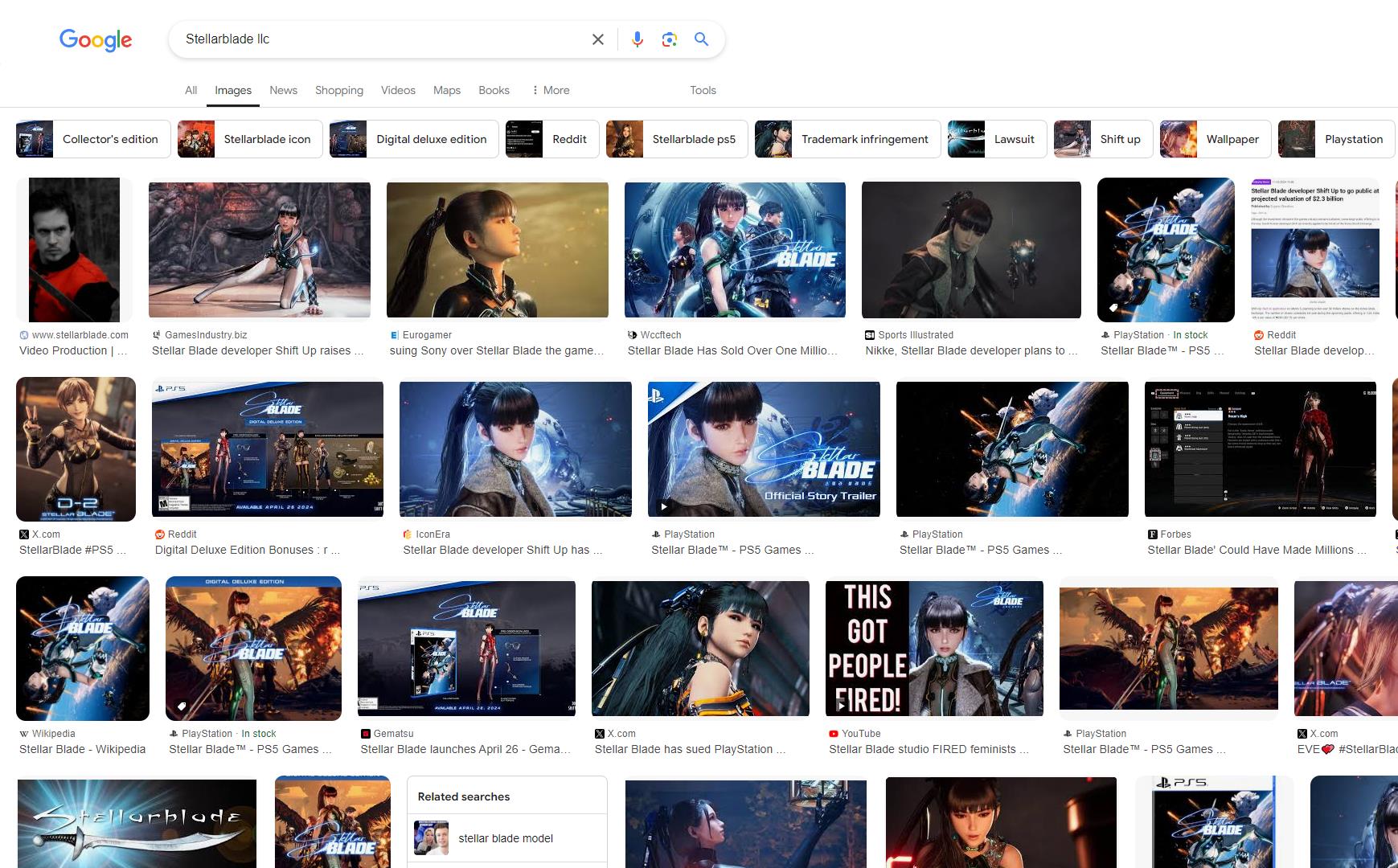Open the Tools options
Image resolution: width=1398 pixels, height=868 pixels.
click(x=703, y=90)
